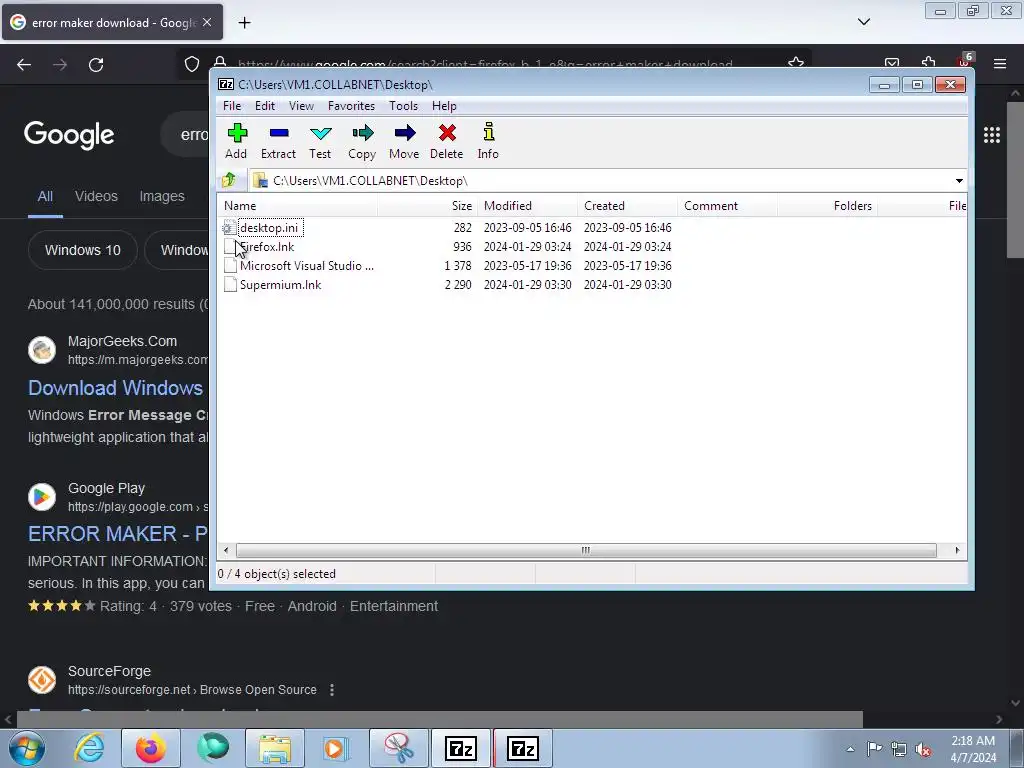Click the Firefox tracking protection shield icon
This screenshot has height=768, width=1024.
(x=191, y=64)
